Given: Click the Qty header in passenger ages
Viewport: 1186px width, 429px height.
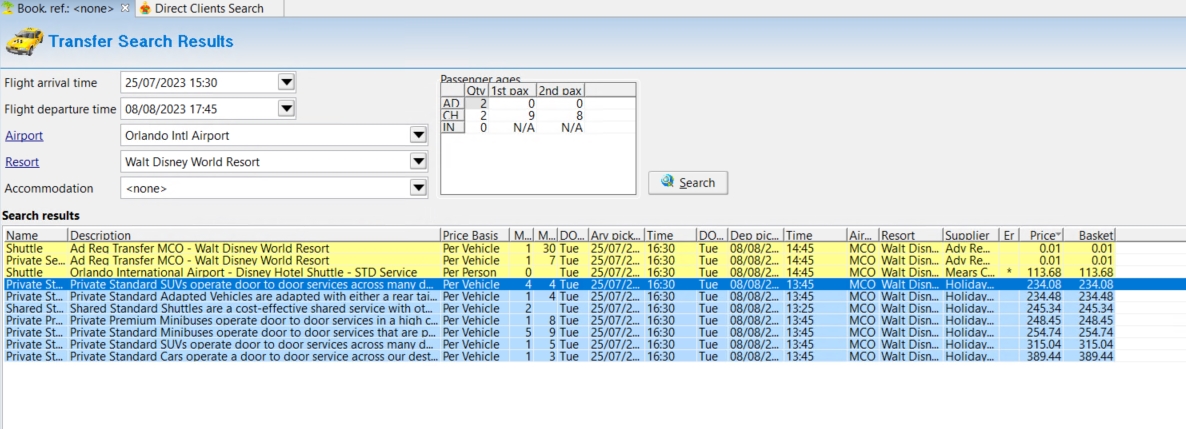Looking at the screenshot, I should click(477, 91).
